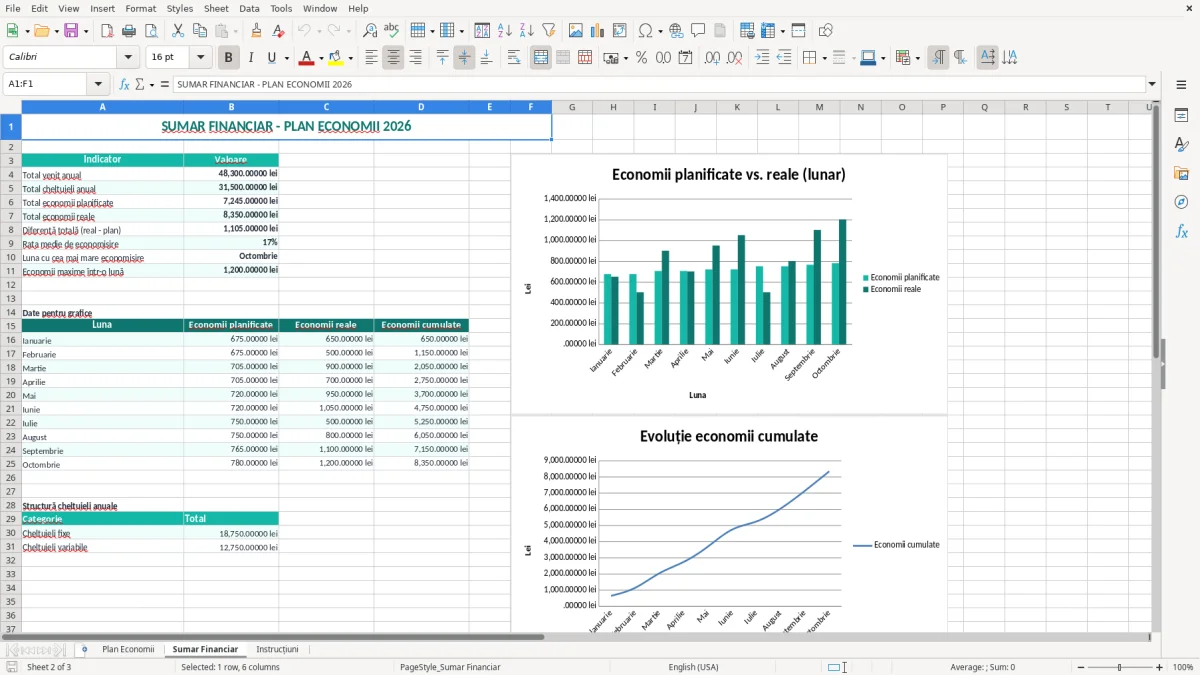
Task: Insert image icon in toolbar
Action: [576, 31]
